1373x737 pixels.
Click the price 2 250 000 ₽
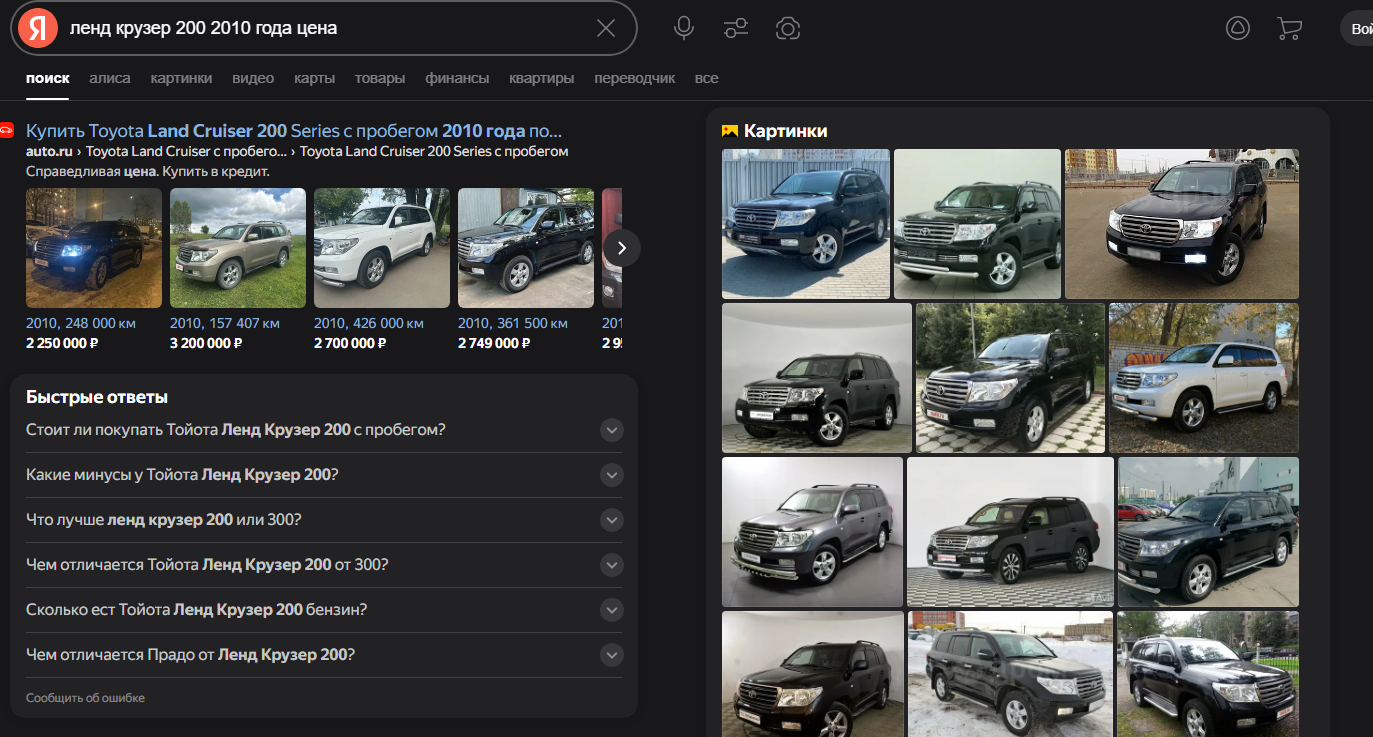pos(62,343)
